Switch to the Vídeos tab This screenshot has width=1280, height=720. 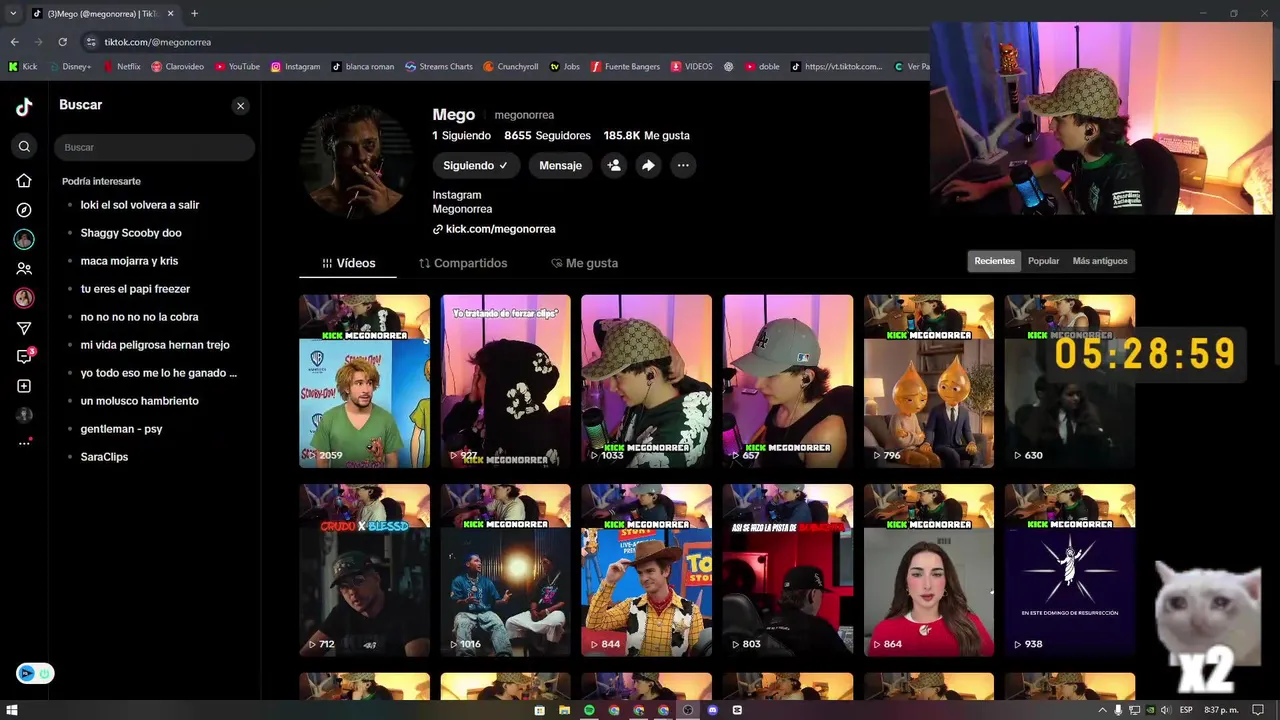coord(348,263)
